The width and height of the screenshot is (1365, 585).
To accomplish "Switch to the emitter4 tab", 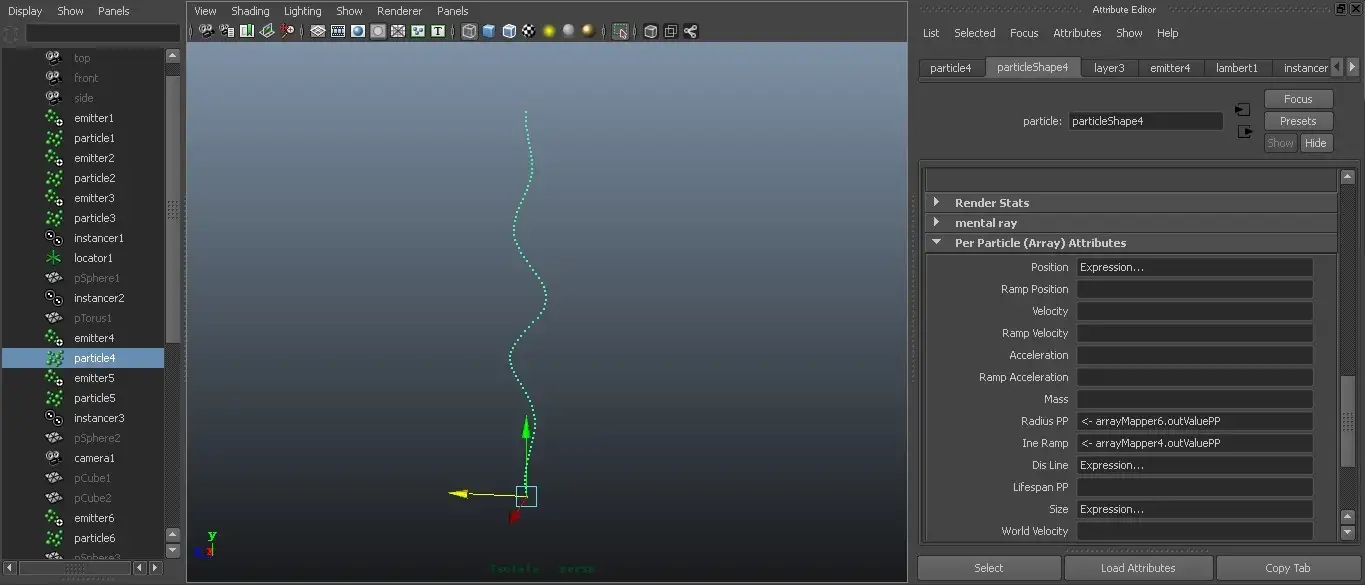I will tap(1170, 68).
